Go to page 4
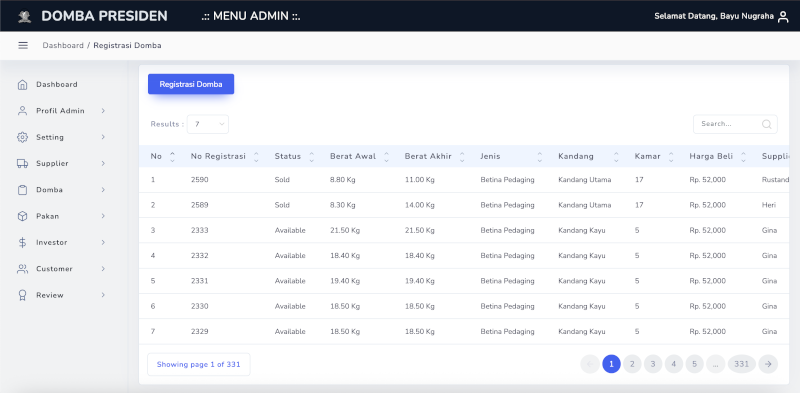The height and width of the screenshot is (393, 800). (x=674, y=364)
